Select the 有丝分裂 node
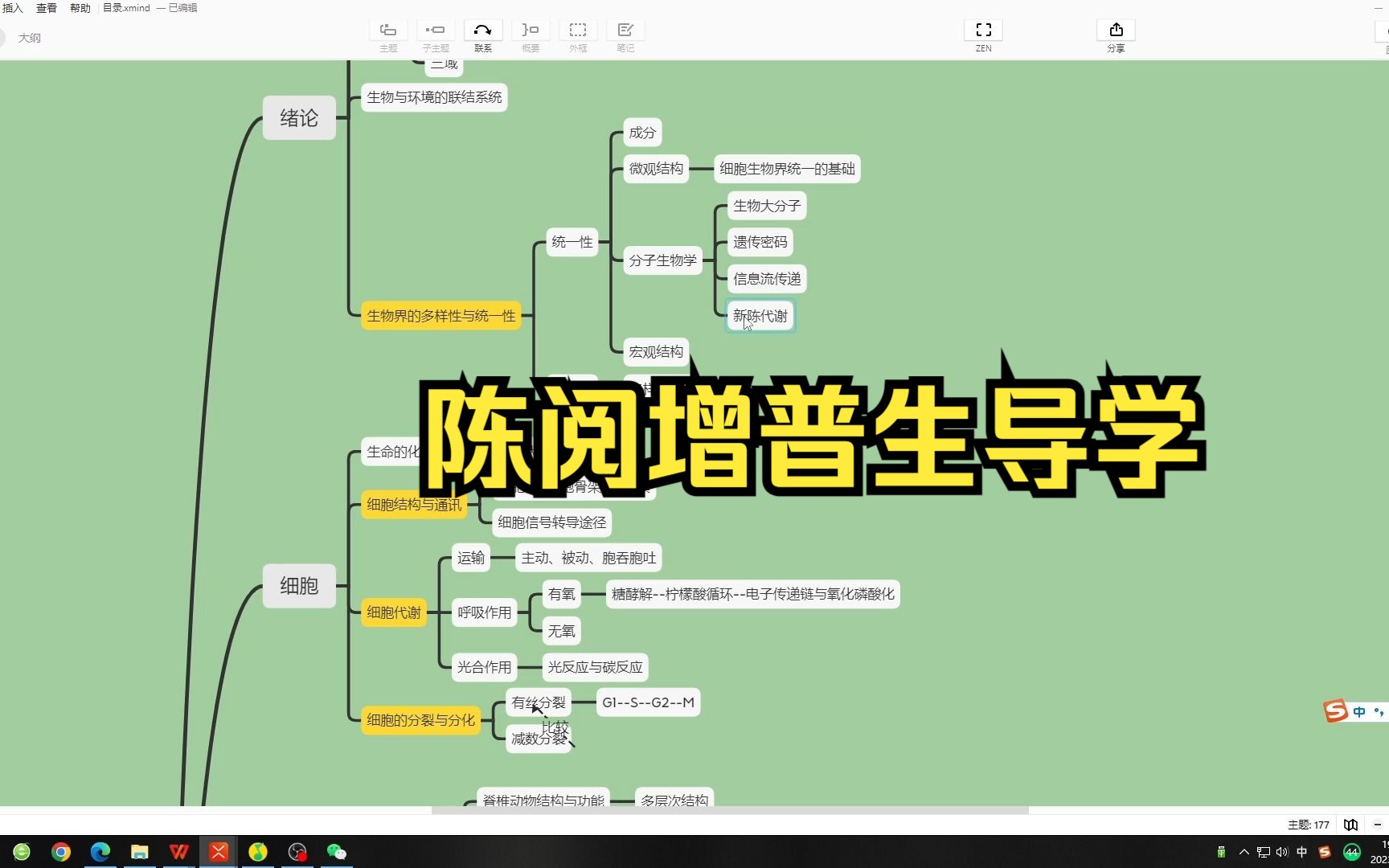The width and height of the screenshot is (1389, 868). pos(539,702)
